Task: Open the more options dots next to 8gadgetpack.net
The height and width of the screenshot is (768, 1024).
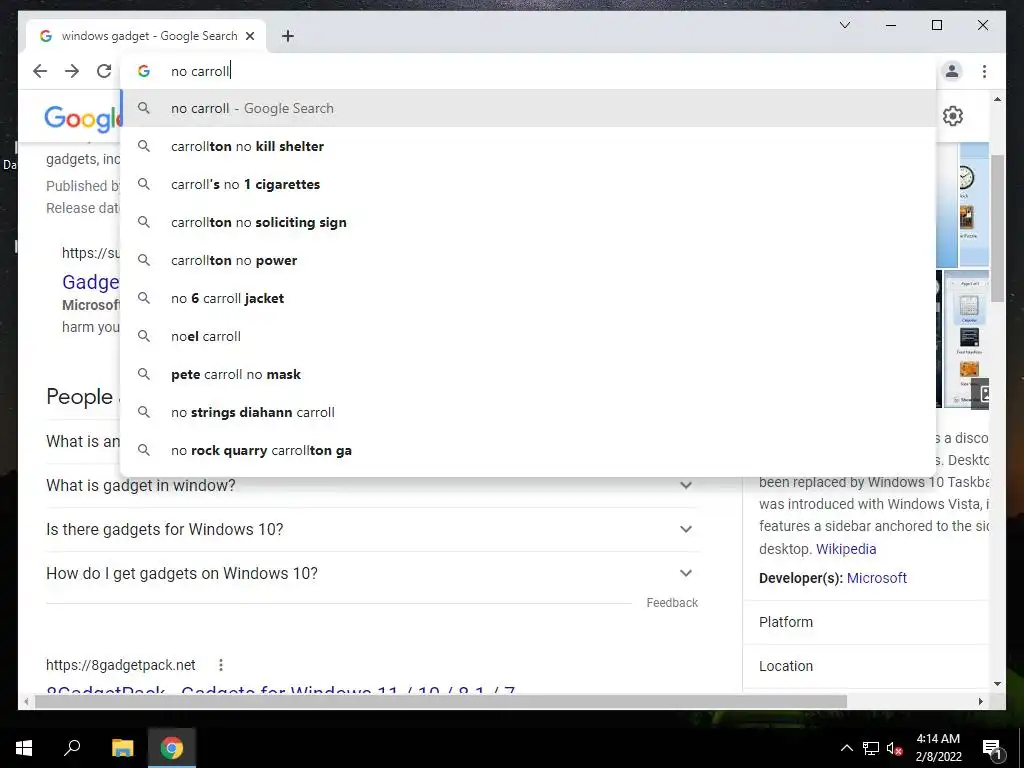Action: click(x=221, y=665)
